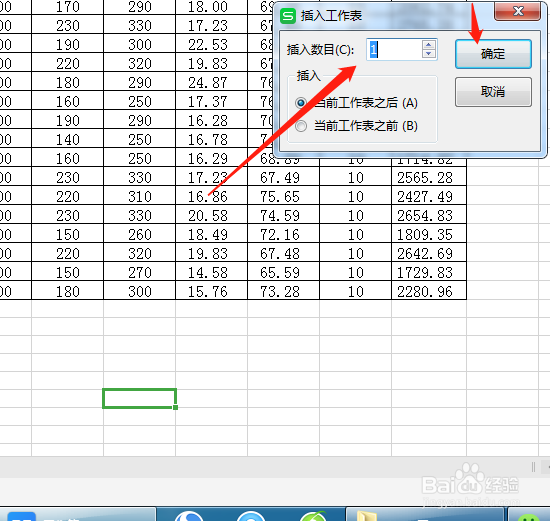Decrease insert count with down spinner
The image size is (550, 521).
pos(429,54)
